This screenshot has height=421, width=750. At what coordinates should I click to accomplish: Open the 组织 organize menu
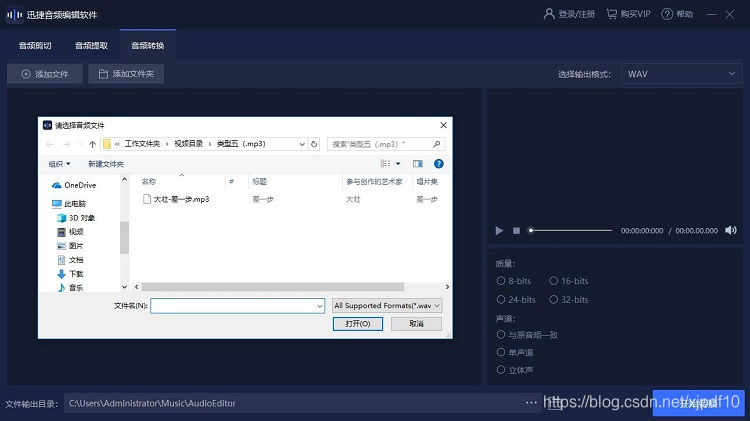pos(59,164)
